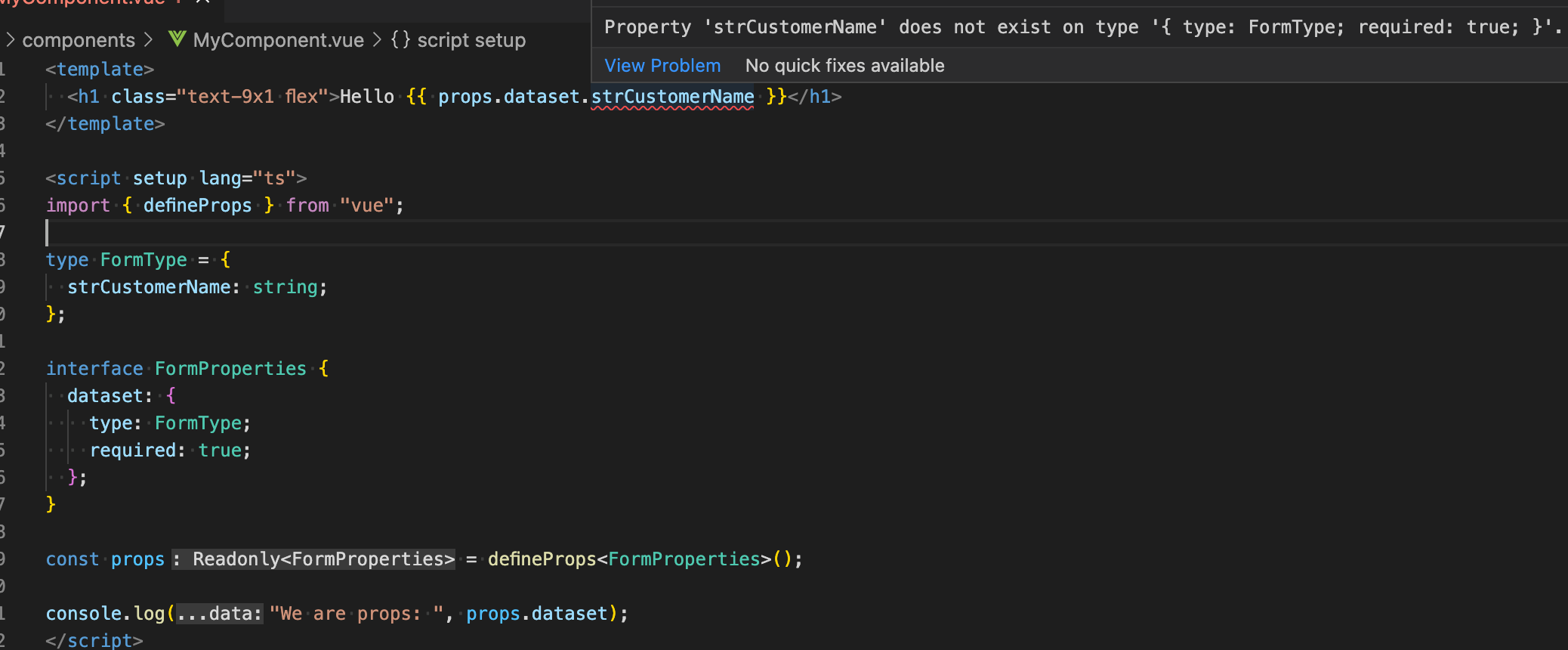
Task: Click the "vue" module string
Action: click(x=366, y=206)
